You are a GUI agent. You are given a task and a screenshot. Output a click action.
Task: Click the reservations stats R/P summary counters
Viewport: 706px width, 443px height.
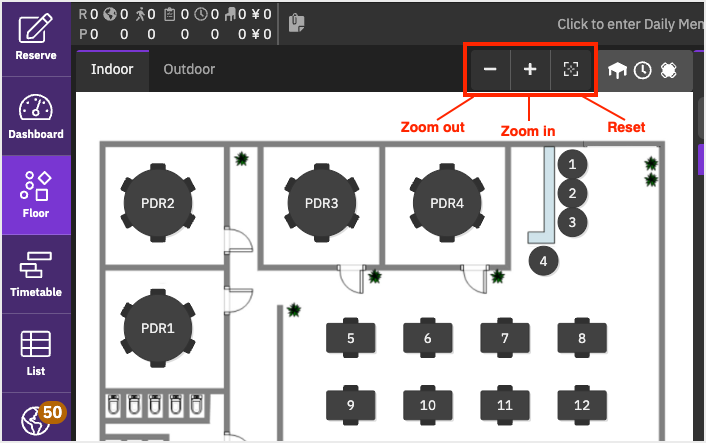pyautogui.click(x=175, y=24)
